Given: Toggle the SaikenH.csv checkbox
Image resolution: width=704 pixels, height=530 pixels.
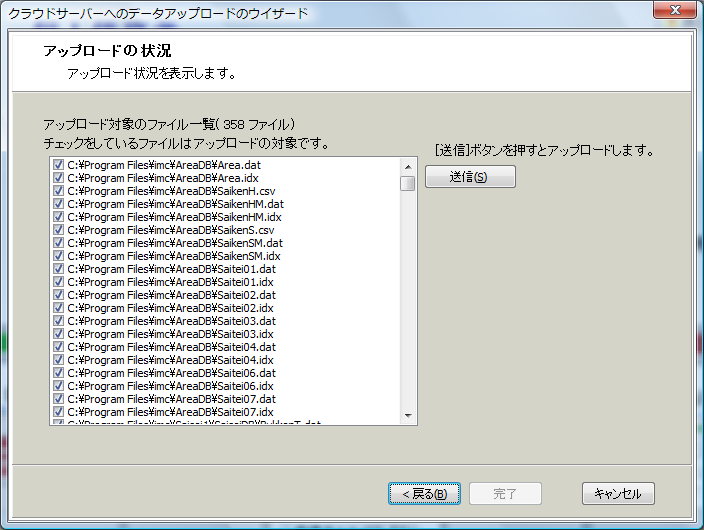Looking at the screenshot, I should (x=59, y=191).
